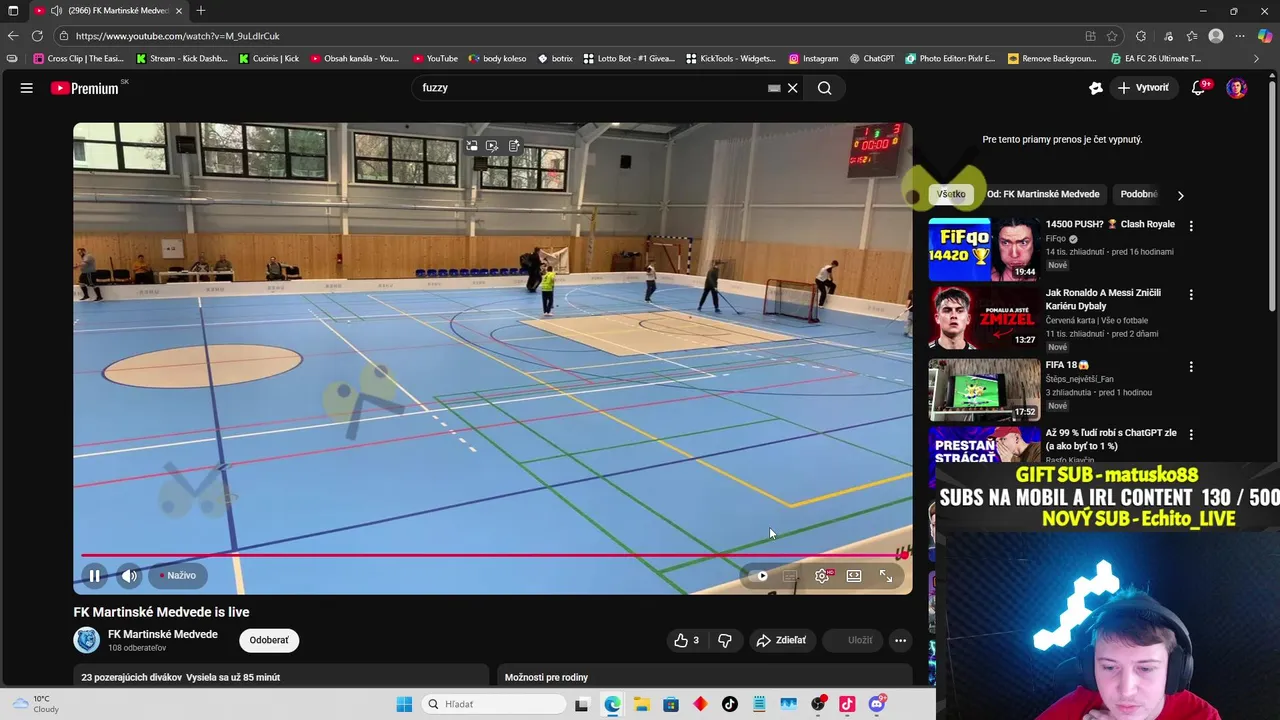Open options for Jak Ronaldo A Messi video
The width and height of the screenshot is (1280, 720).
click(1191, 294)
